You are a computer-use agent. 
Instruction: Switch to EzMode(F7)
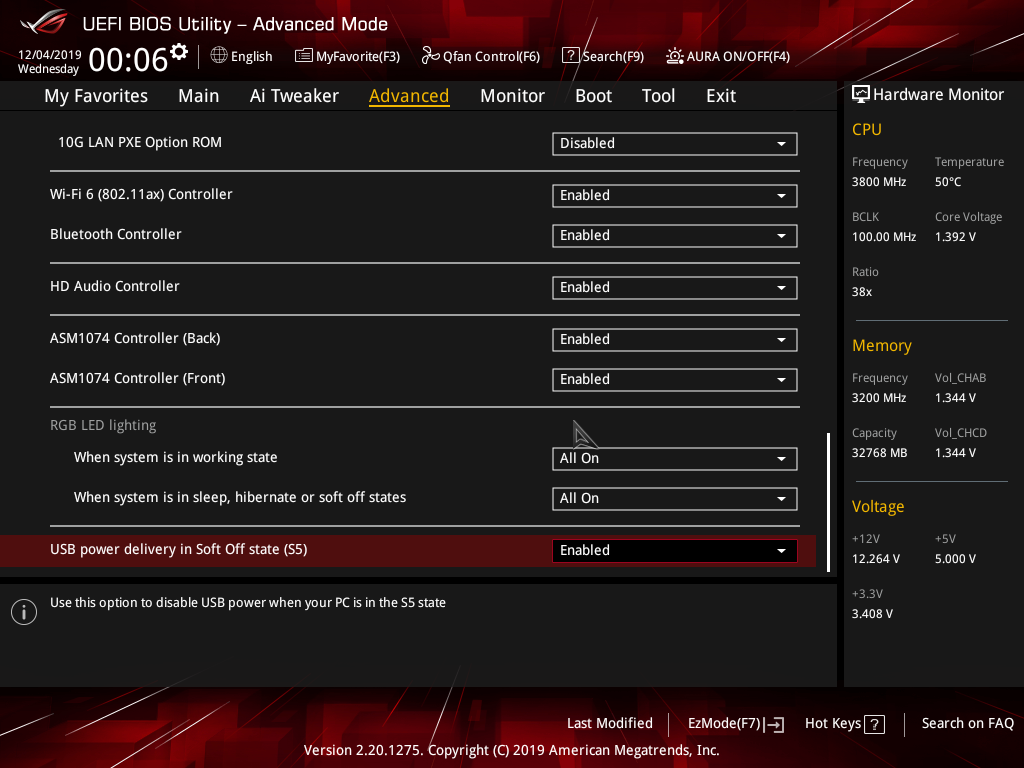pyautogui.click(x=736, y=724)
